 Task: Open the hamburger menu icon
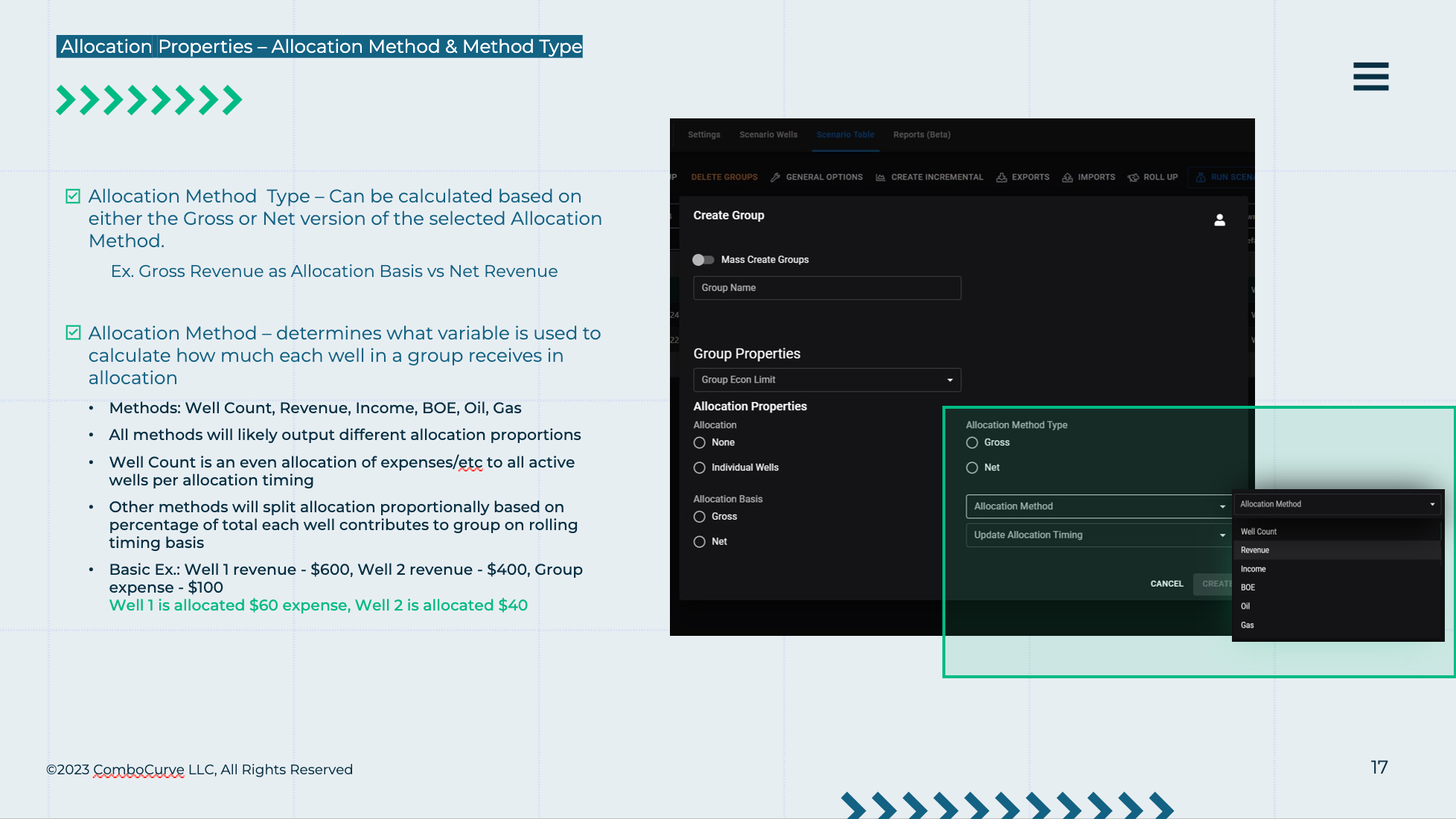[x=1370, y=77]
